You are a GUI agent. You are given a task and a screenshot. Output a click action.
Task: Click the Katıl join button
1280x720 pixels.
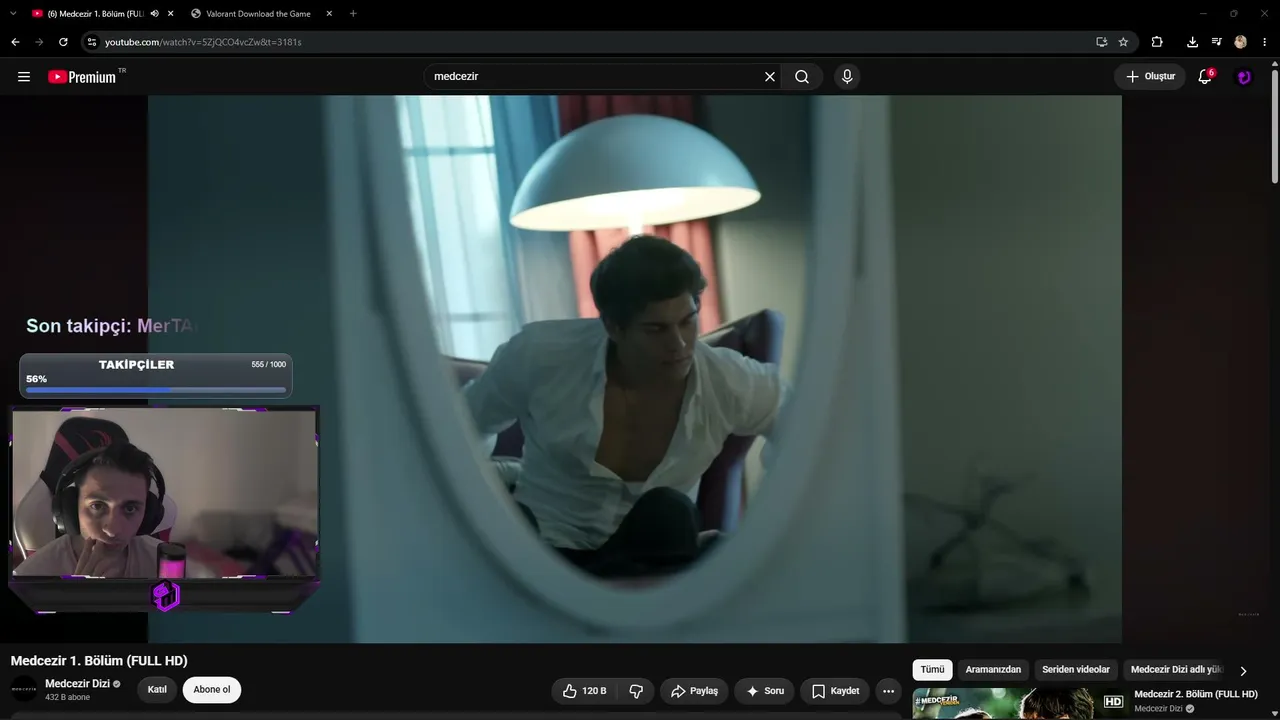[x=157, y=690]
